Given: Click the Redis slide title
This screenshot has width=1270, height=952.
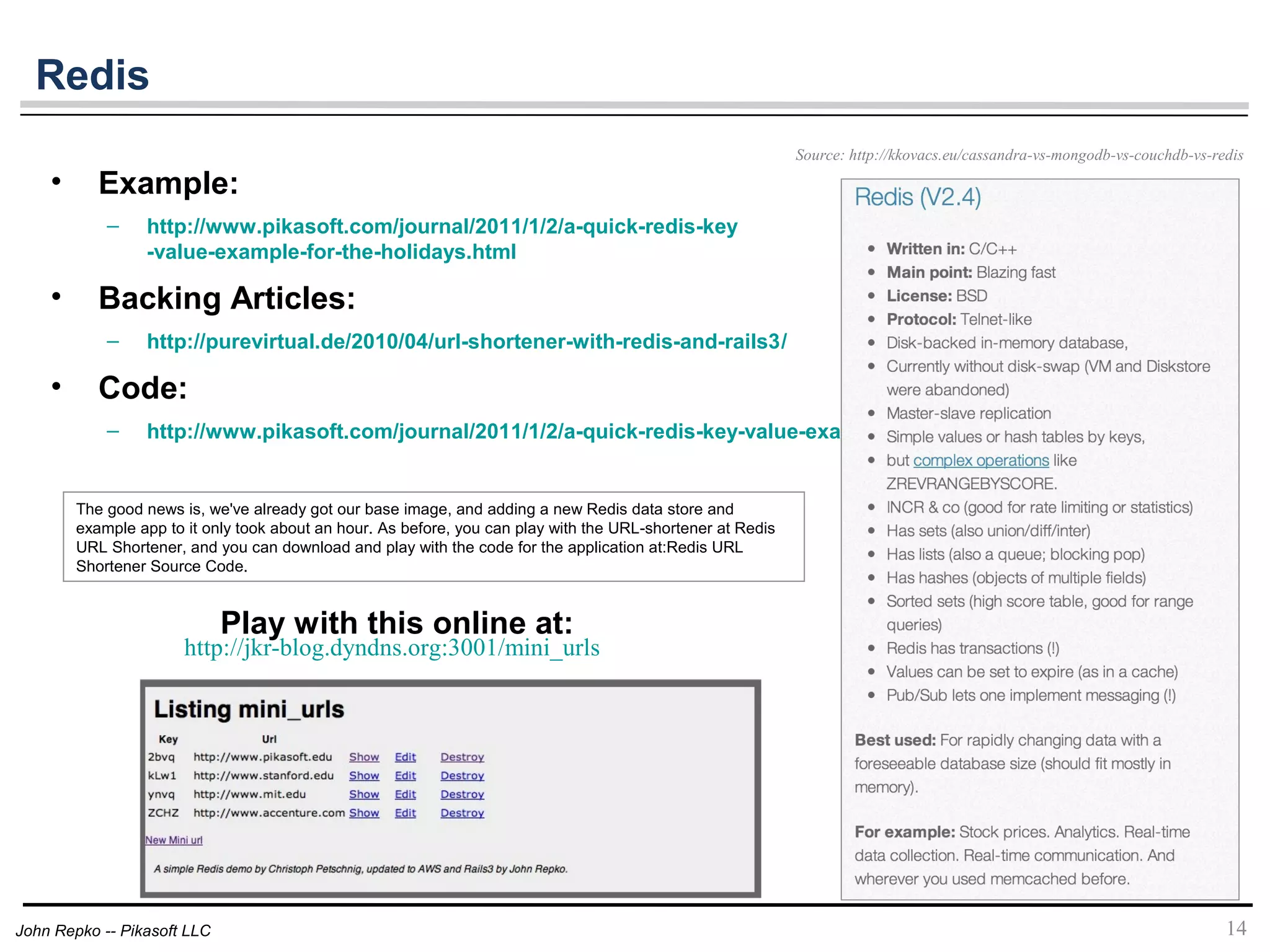Looking at the screenshot, I should click(x=93, y=75).
